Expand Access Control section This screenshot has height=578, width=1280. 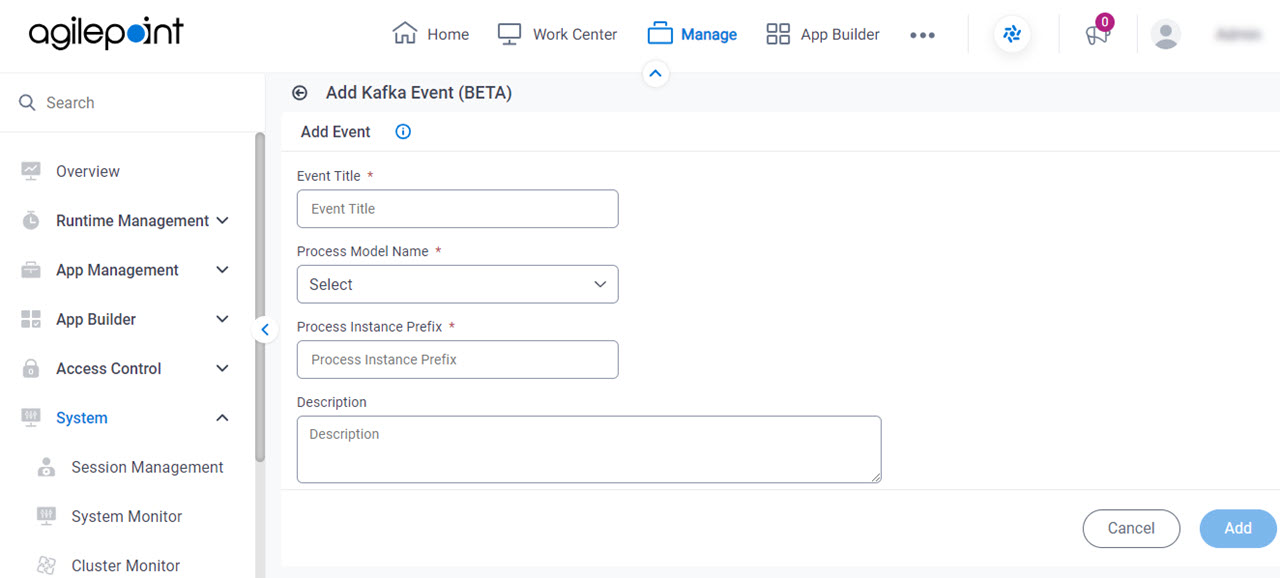click(125, 368)
